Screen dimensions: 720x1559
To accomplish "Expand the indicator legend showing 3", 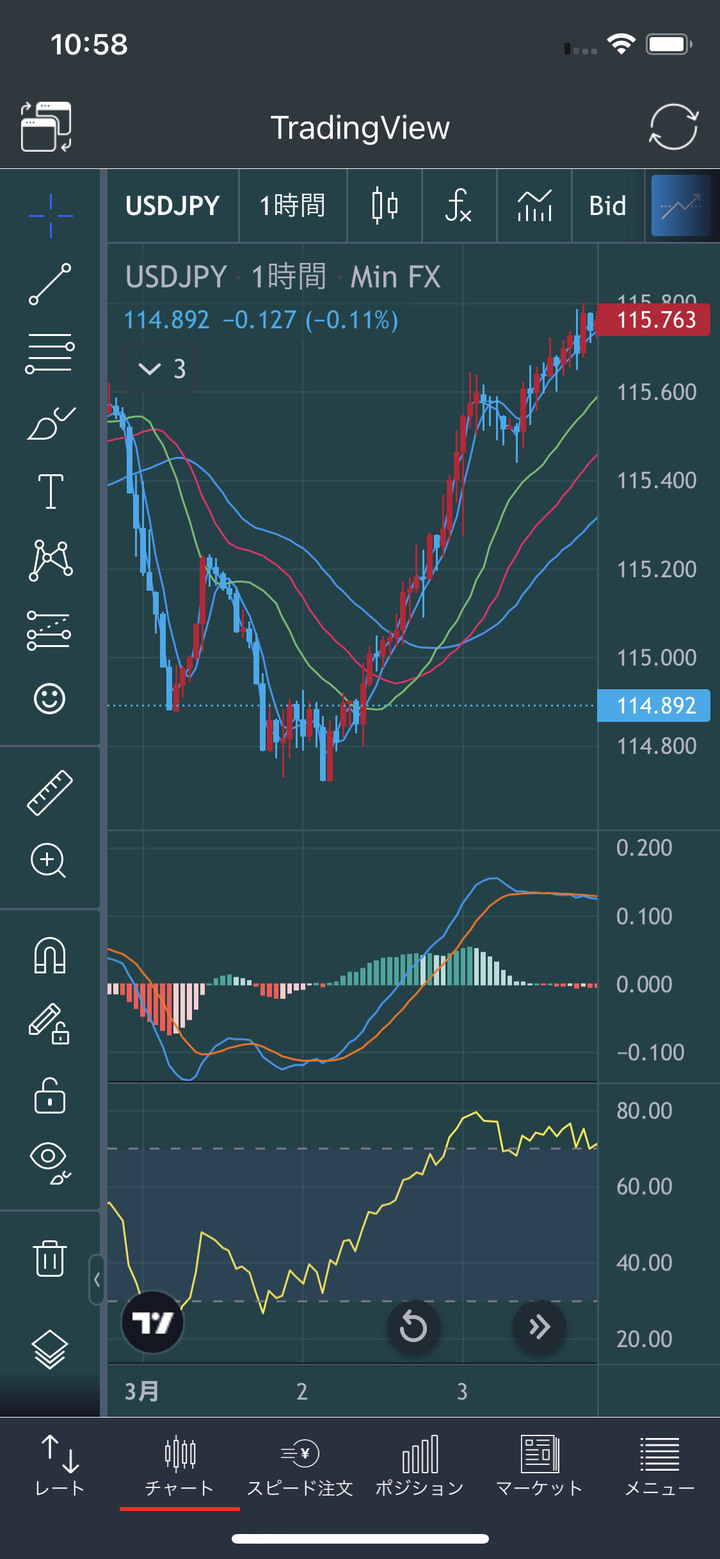I will (161, 369).
